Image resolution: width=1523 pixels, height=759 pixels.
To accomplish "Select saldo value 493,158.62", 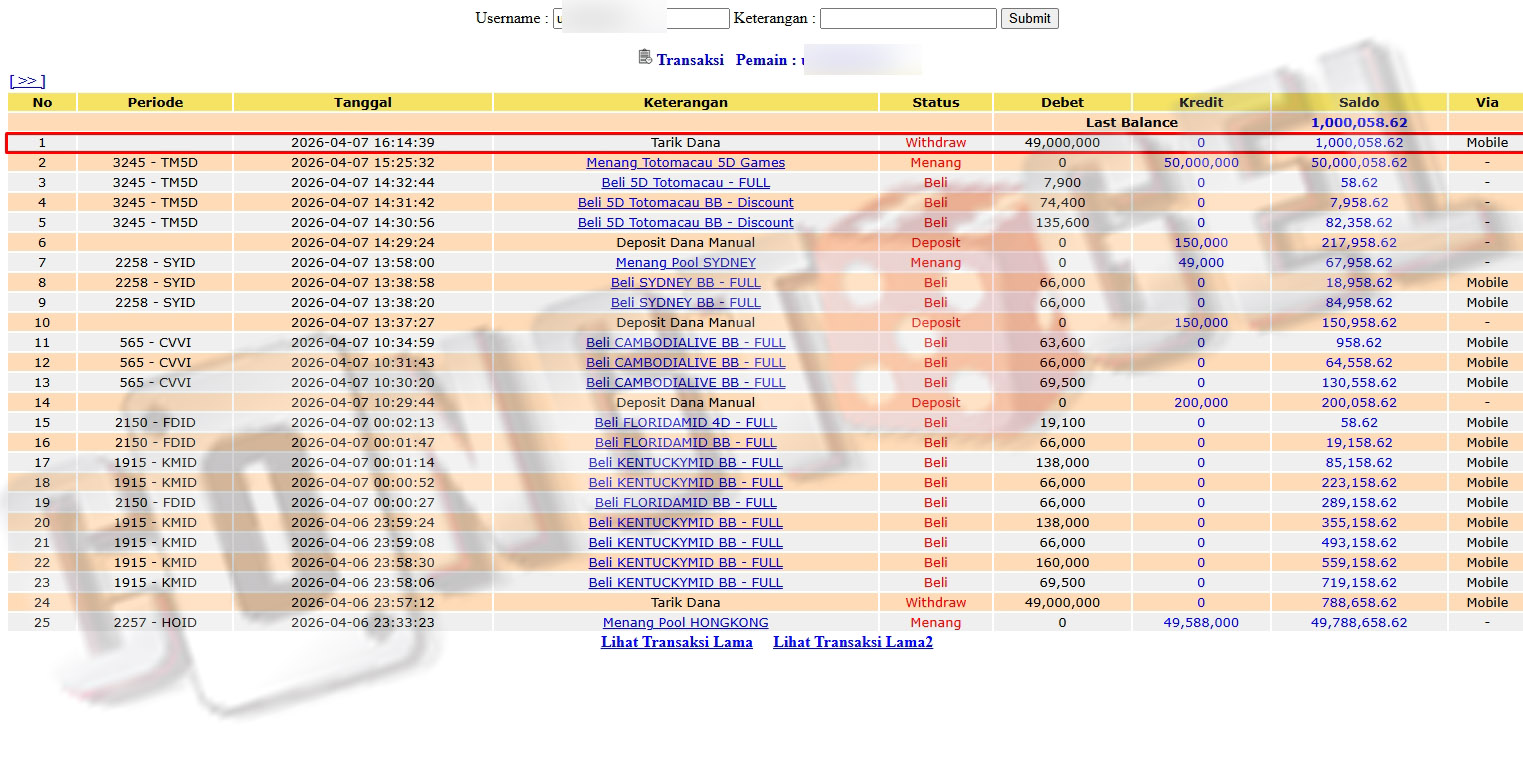I will pos(1359,543).
